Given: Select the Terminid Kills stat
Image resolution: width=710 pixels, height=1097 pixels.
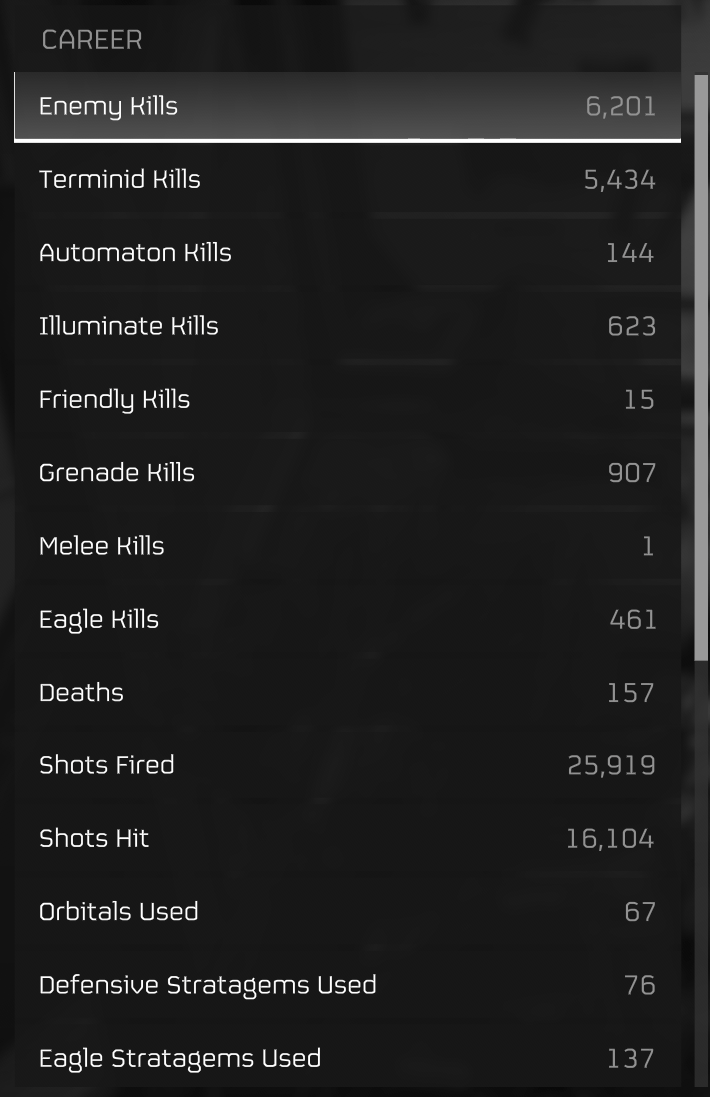Looking at the screenshot, I should click(x=348, y=180).
